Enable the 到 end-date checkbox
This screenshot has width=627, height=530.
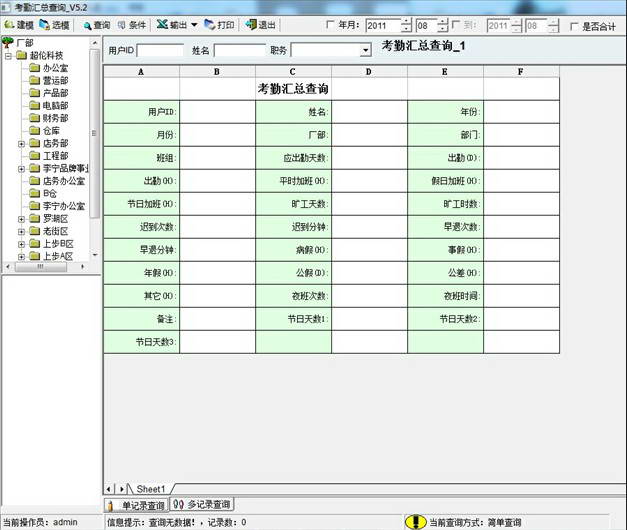[455, 25]
